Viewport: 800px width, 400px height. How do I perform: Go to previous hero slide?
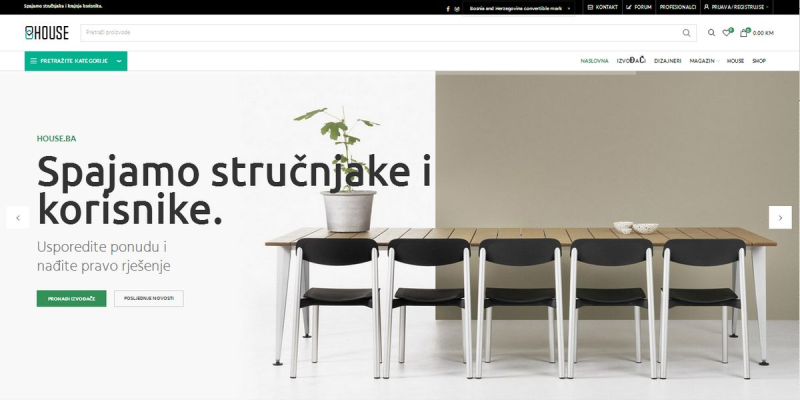pyautogui.click(x=18, y=217)
